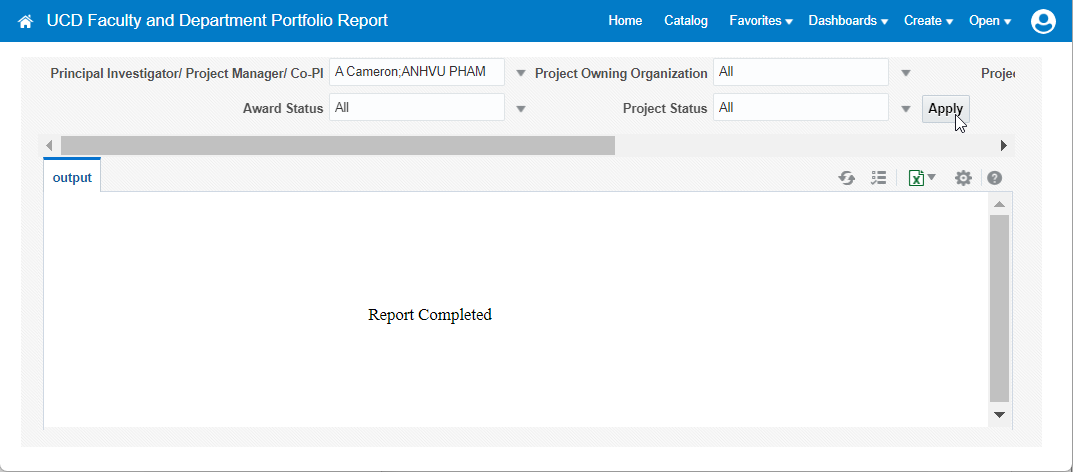Click the report vertical scrollbar down arrow
Viewport: 1073px width, 472px height.
(998, 414)
